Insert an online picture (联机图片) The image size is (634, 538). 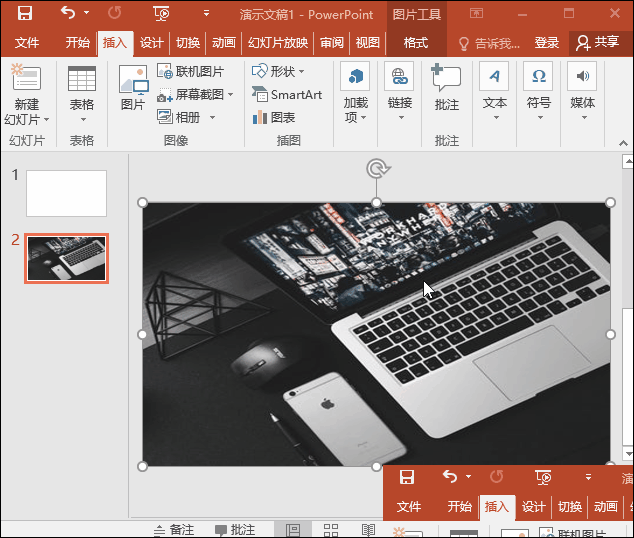coord(191,72)
